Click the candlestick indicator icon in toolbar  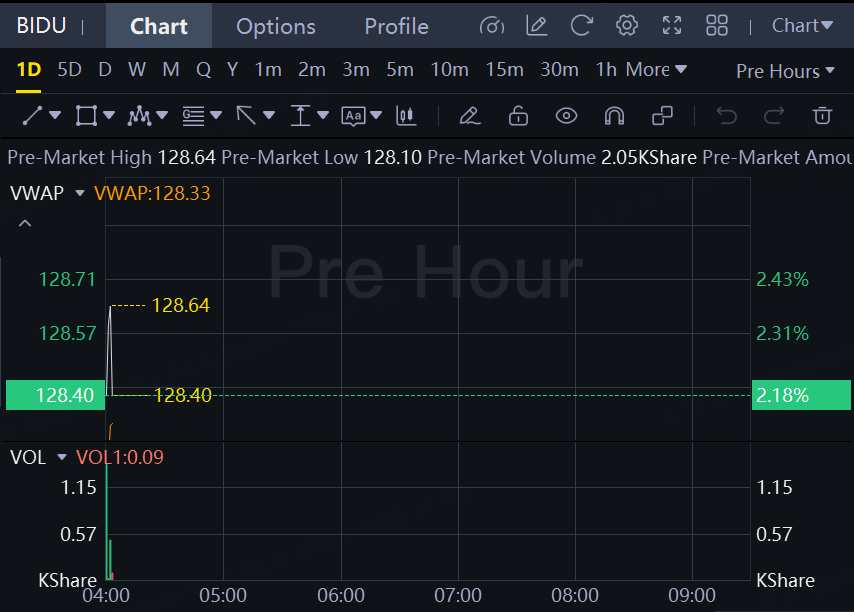click(406, 116)
